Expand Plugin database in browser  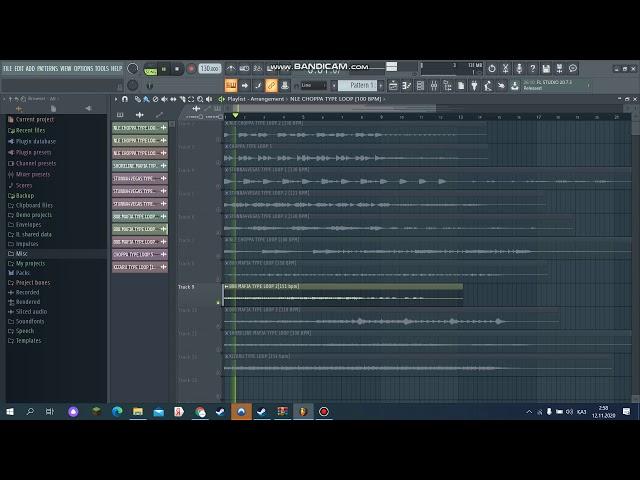click(32, 142)
